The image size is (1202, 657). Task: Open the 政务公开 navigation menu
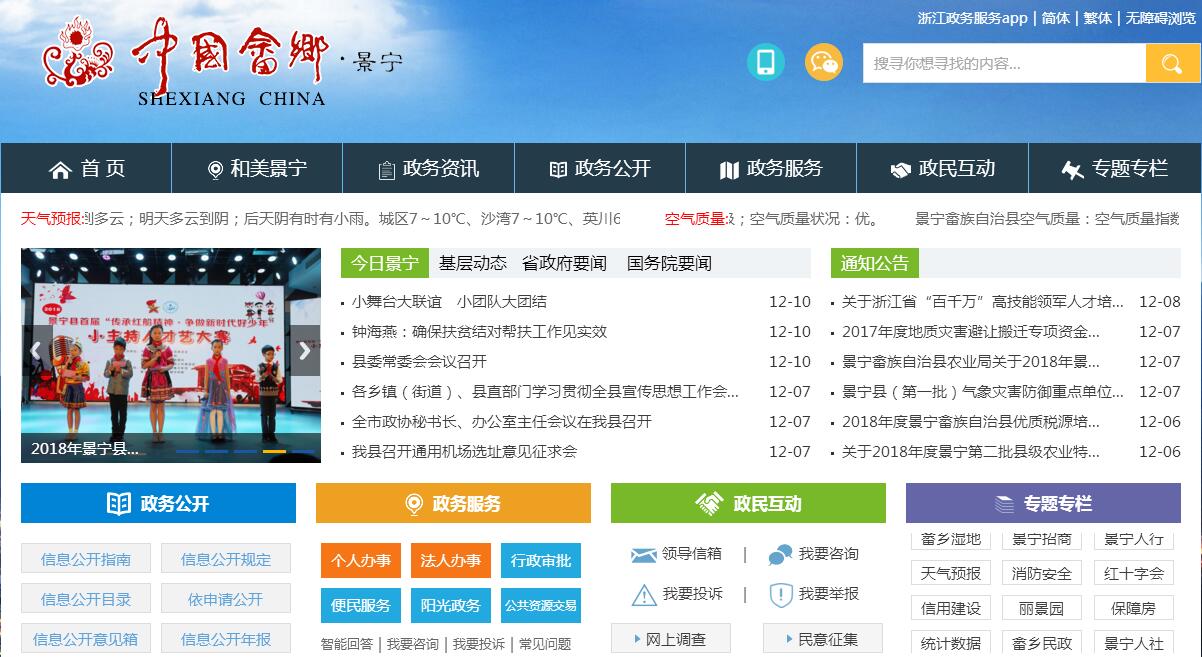(600, 169)
